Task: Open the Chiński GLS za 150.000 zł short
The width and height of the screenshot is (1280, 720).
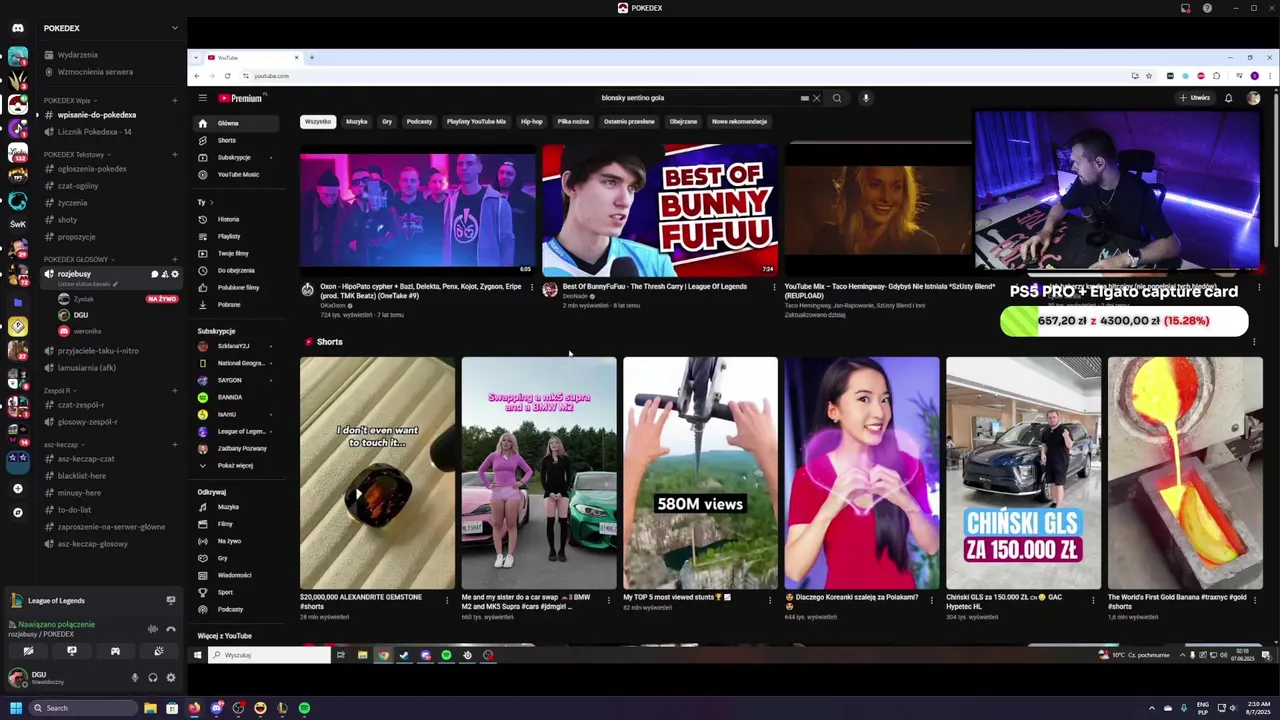Action: [1023, 473]
